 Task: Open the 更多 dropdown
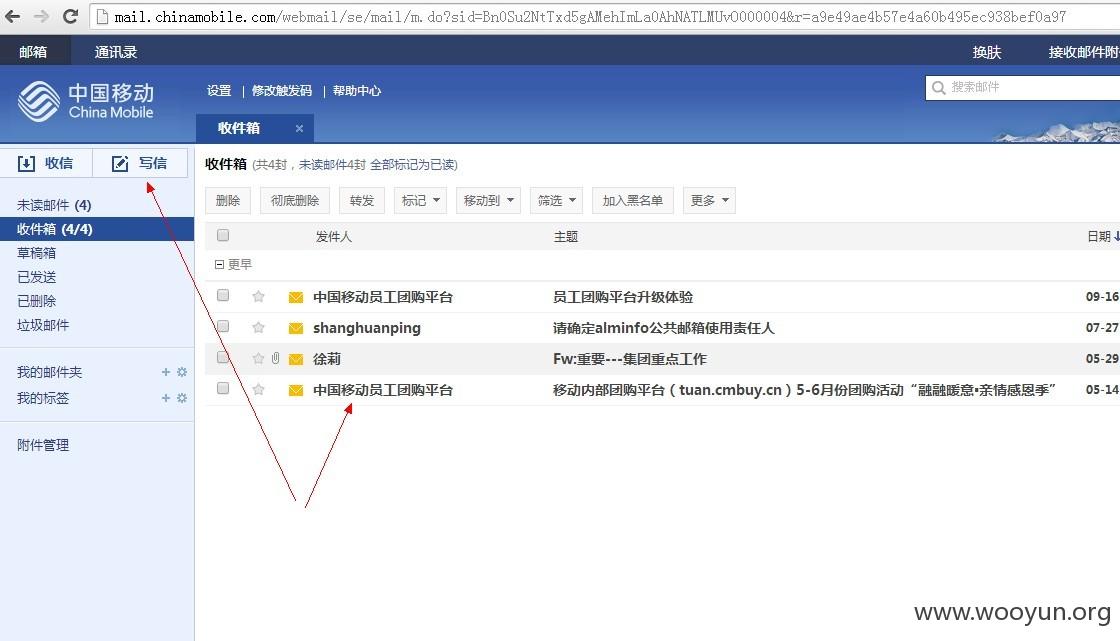[709, 200]
